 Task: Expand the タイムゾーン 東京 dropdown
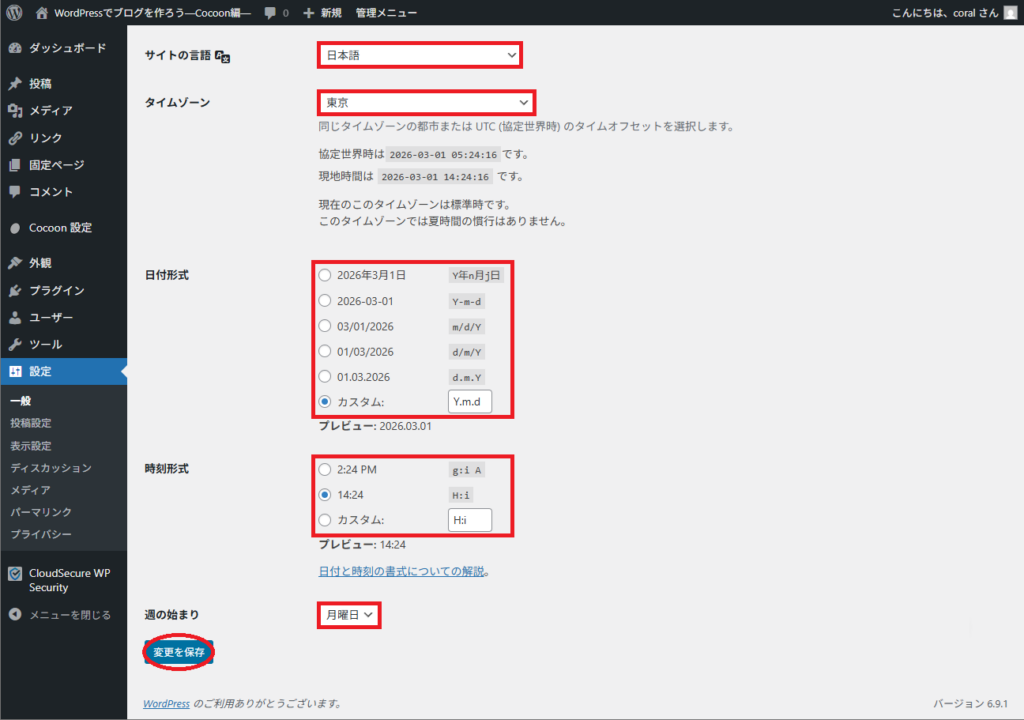[426, 102]
